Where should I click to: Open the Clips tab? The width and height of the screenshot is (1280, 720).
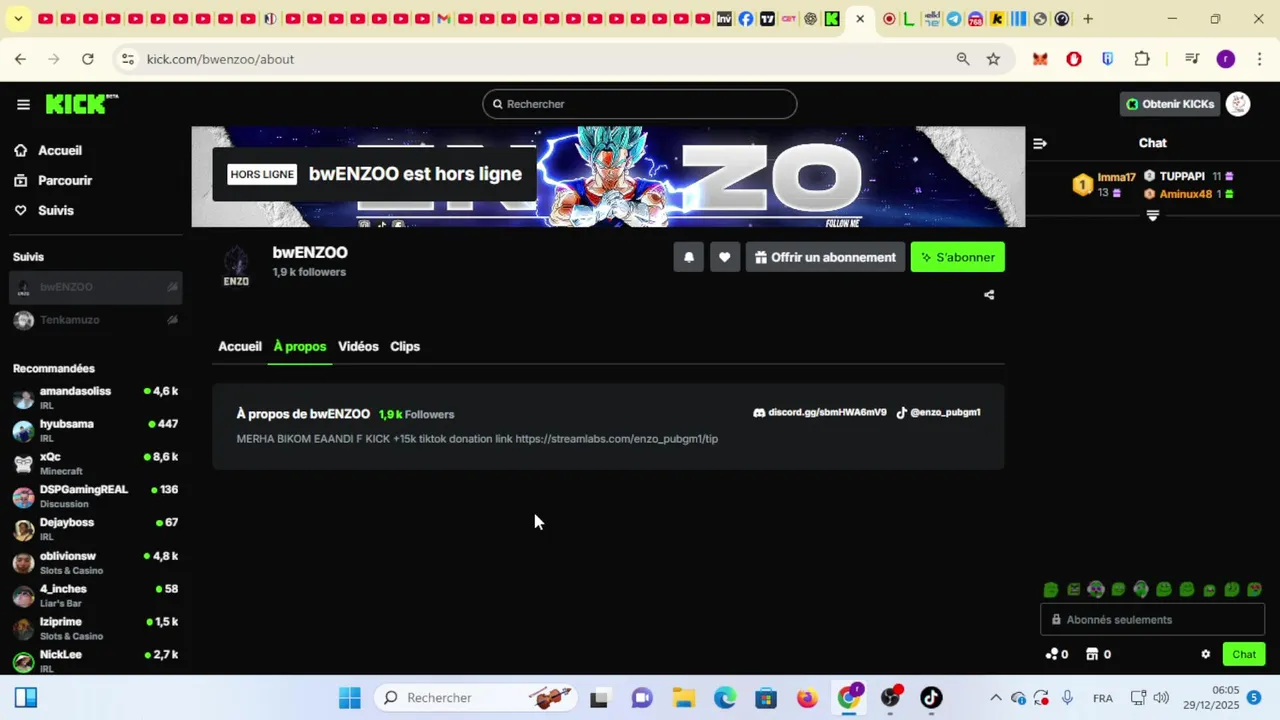[405, 346]
